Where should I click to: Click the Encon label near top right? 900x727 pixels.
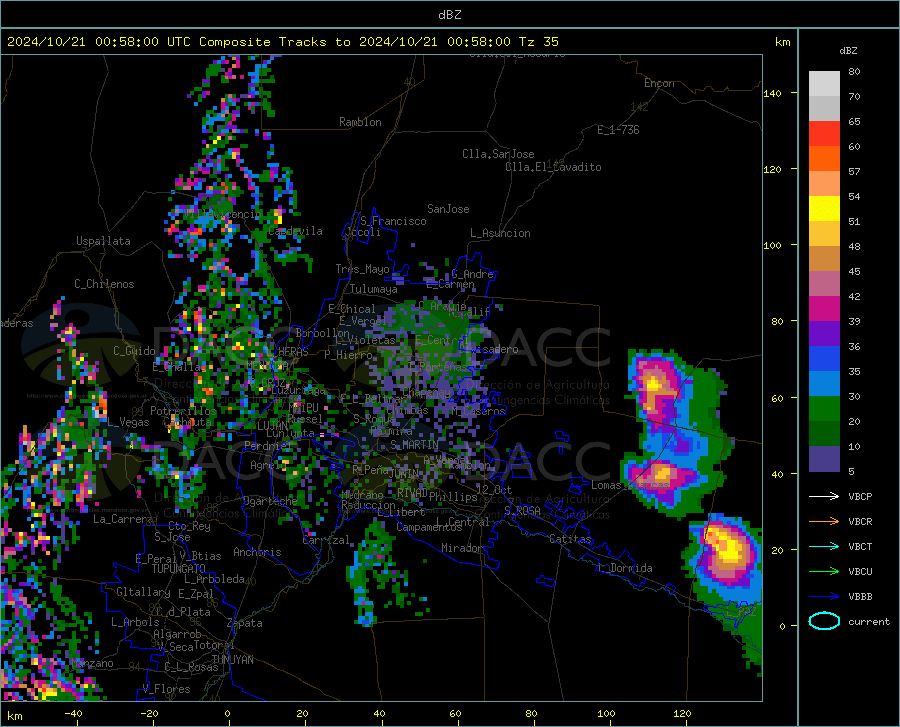click(659, 83)
